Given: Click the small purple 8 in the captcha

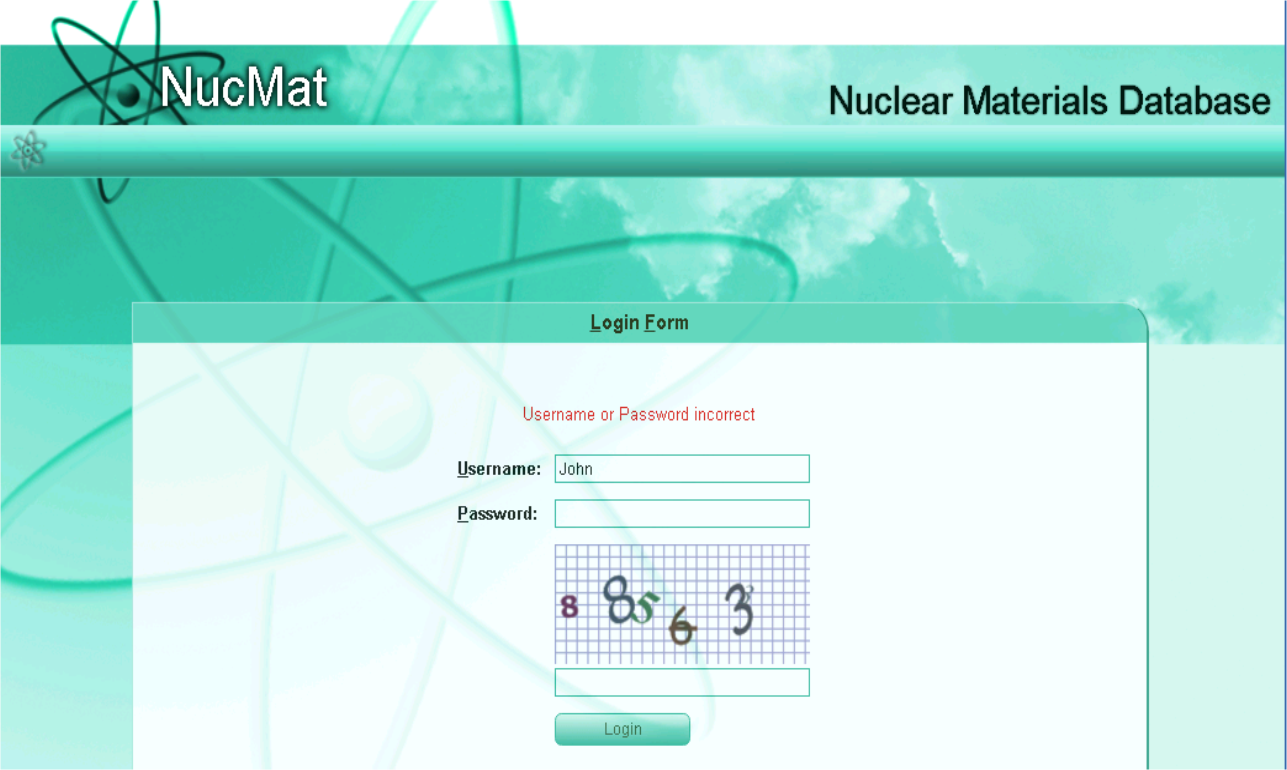Looking at the screenshot, I should [x=569, y=606].
